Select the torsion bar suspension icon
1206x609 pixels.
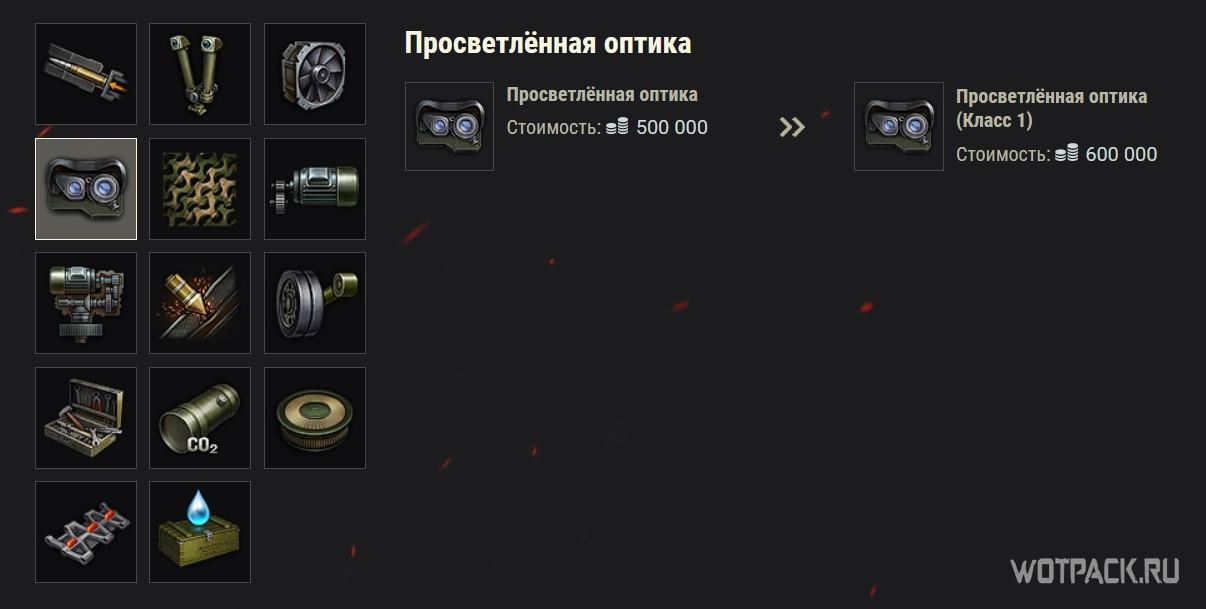point(315,303)
